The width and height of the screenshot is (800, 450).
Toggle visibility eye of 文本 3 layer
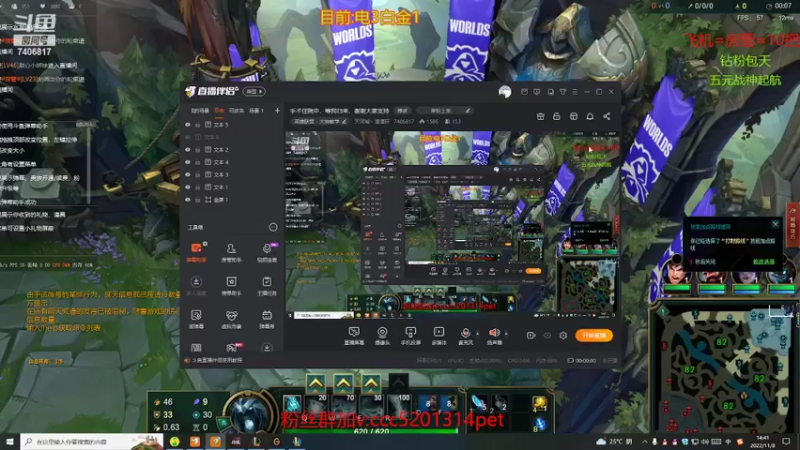coord(188,174)
